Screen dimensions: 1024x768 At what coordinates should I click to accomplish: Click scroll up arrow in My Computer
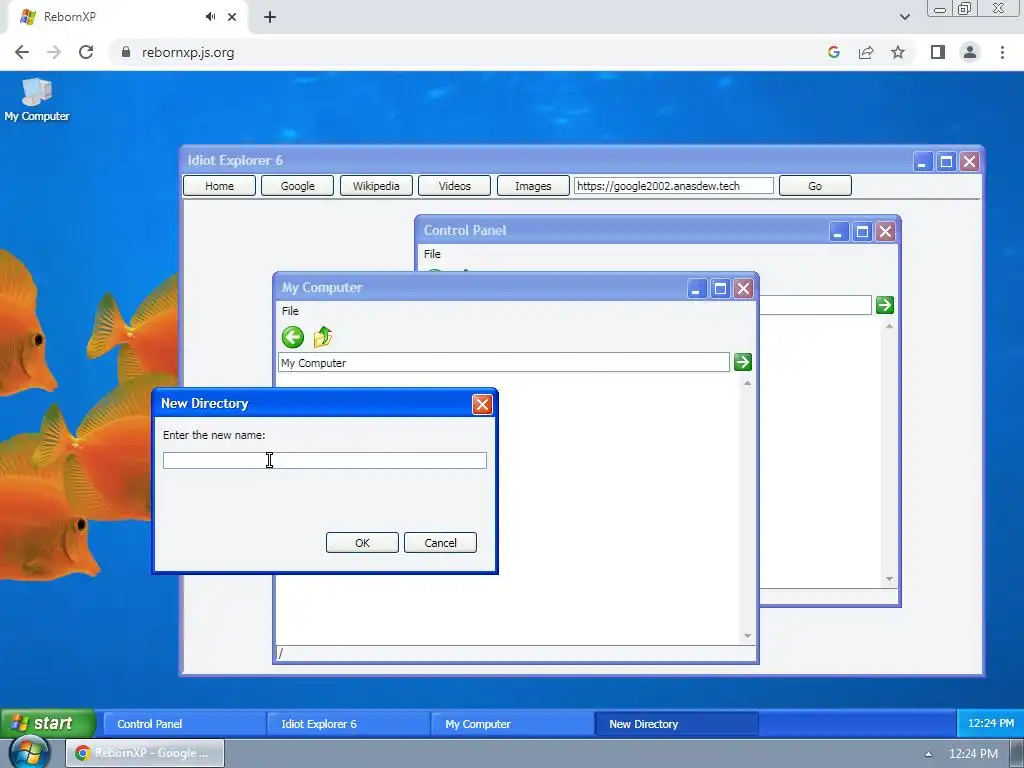point(747,383)
